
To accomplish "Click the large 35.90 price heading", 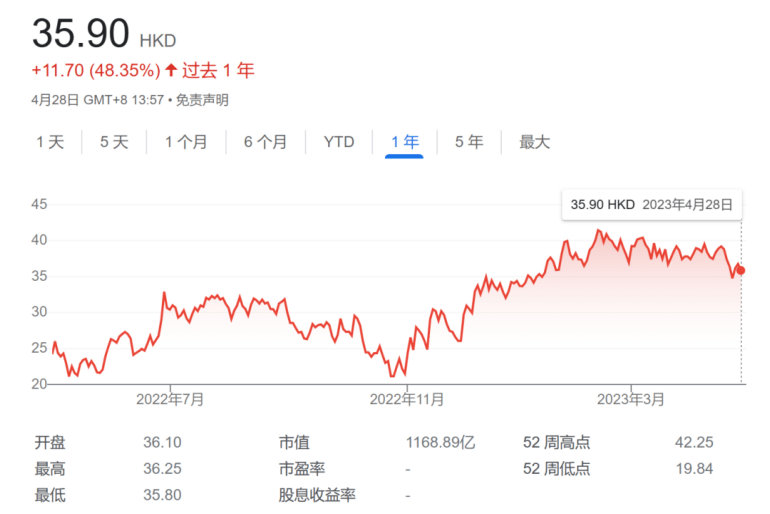I will (81, 34).
